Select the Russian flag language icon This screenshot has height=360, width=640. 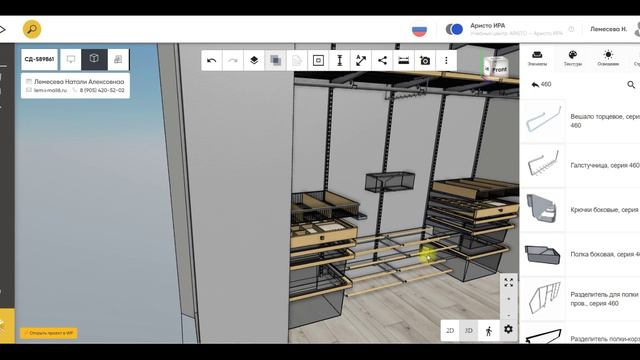pyautogui.click(x=419, y=30)
